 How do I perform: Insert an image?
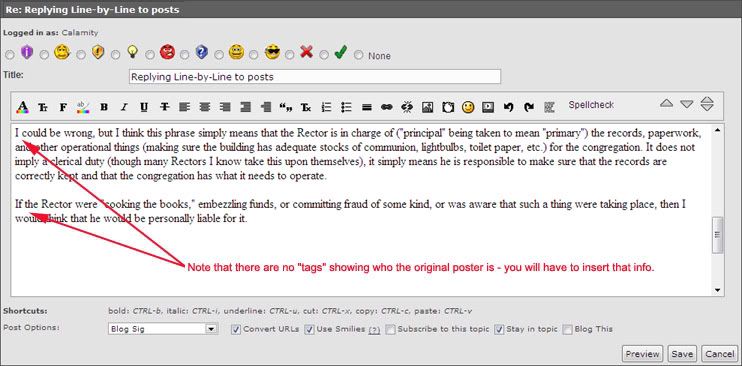point(427,107)
